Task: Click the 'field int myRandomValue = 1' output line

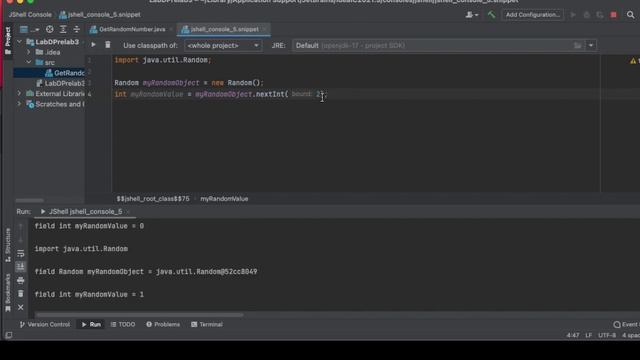Action: 89,294
